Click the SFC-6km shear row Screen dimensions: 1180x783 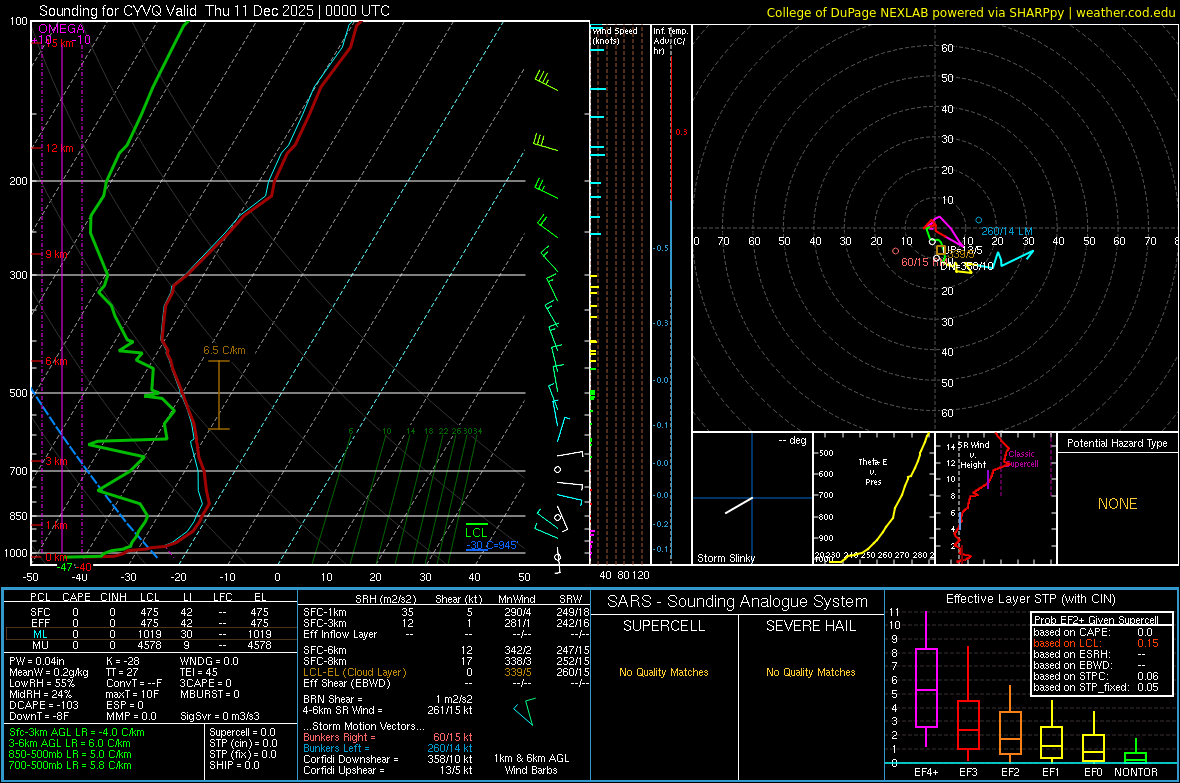pyautogui.click(x=446, y=650)
